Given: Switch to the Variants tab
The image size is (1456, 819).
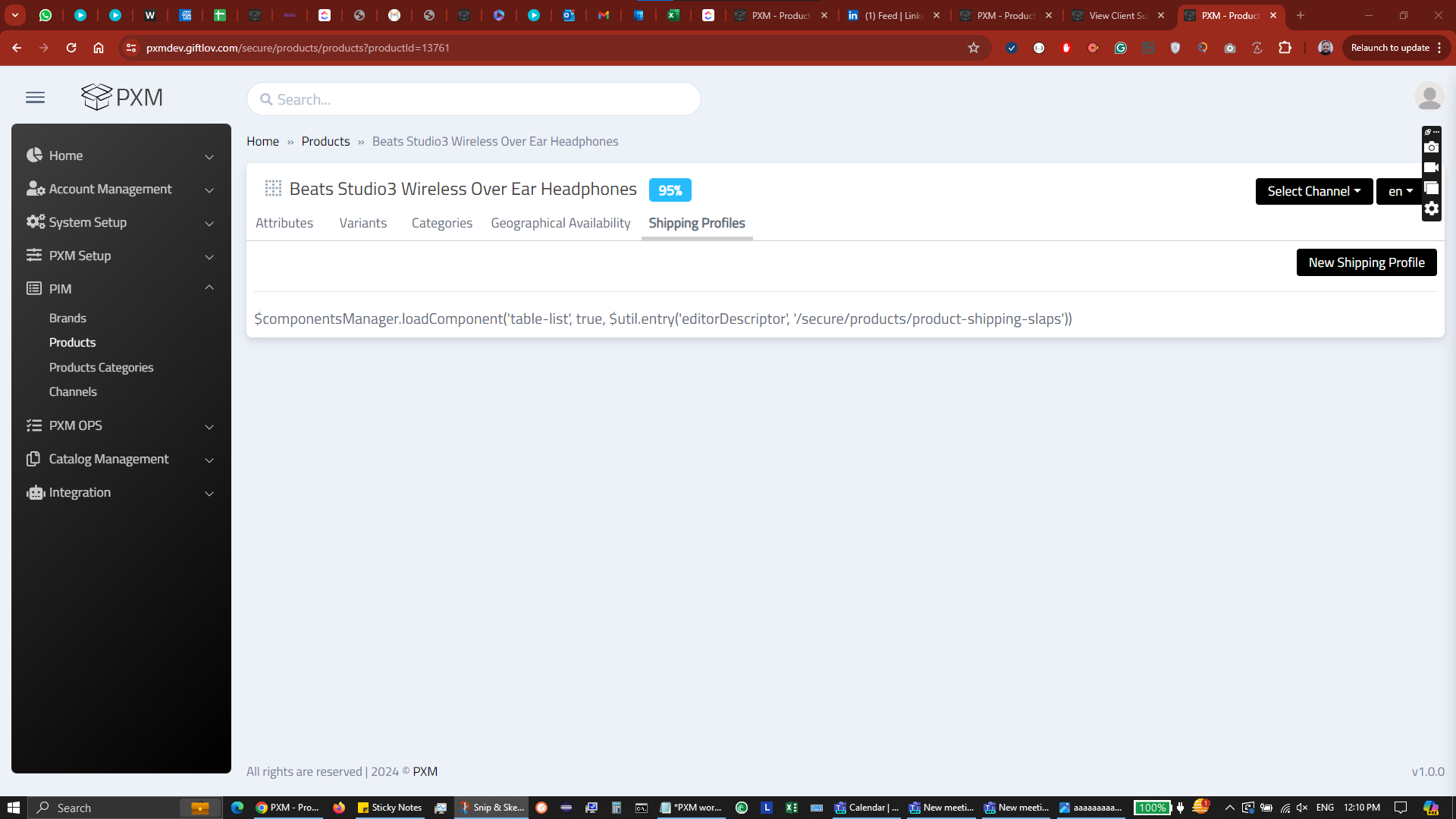Looking at the screenshot, I should click(x=362, y=223).
